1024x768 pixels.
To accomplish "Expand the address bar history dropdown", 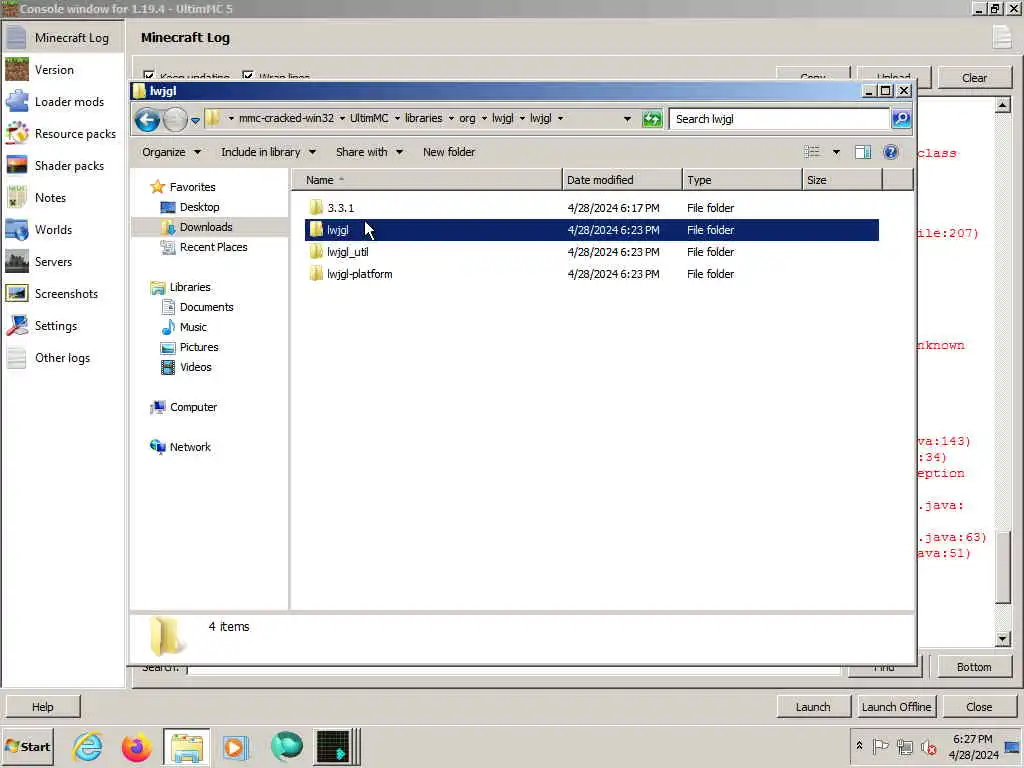I will coord(627,119).
